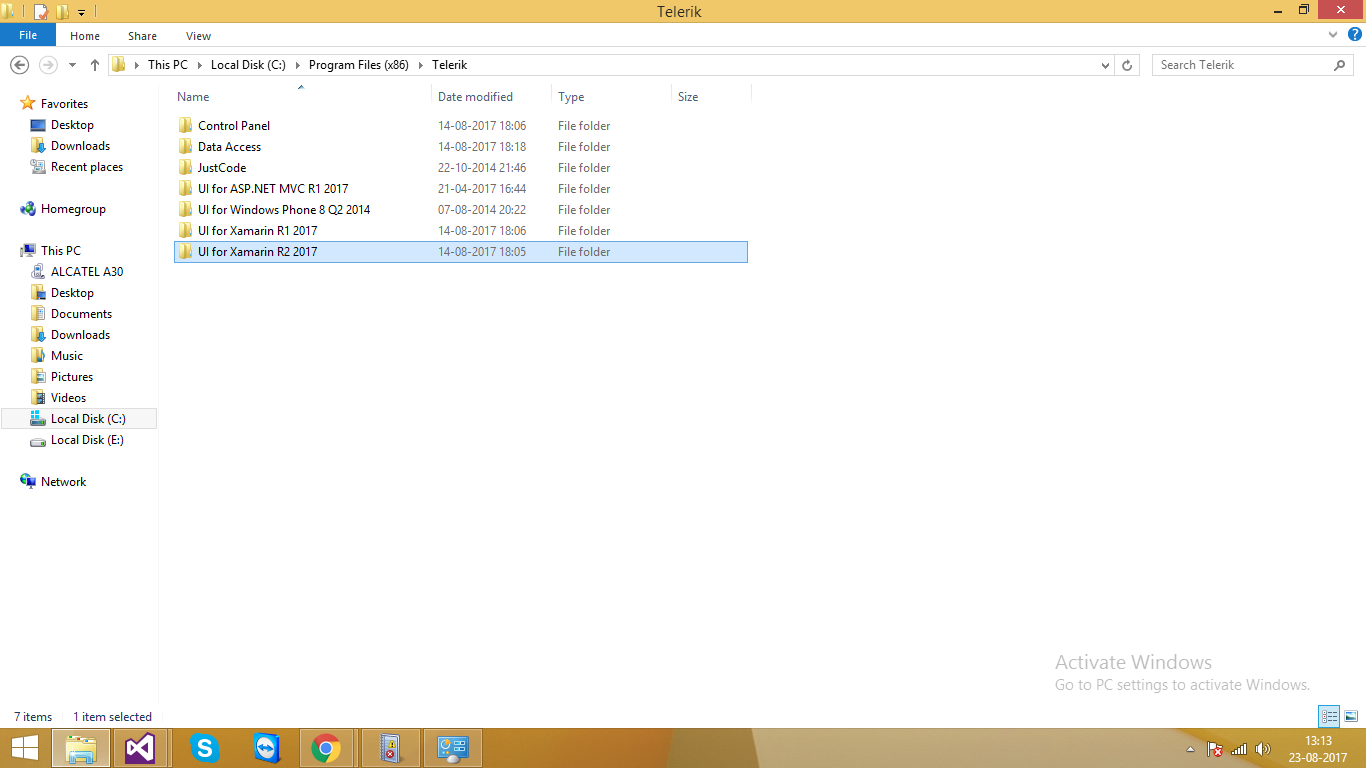Select Local Disk (C:) in navigation pane
This screenshot has width=1366, height=768.
[79, 419]
